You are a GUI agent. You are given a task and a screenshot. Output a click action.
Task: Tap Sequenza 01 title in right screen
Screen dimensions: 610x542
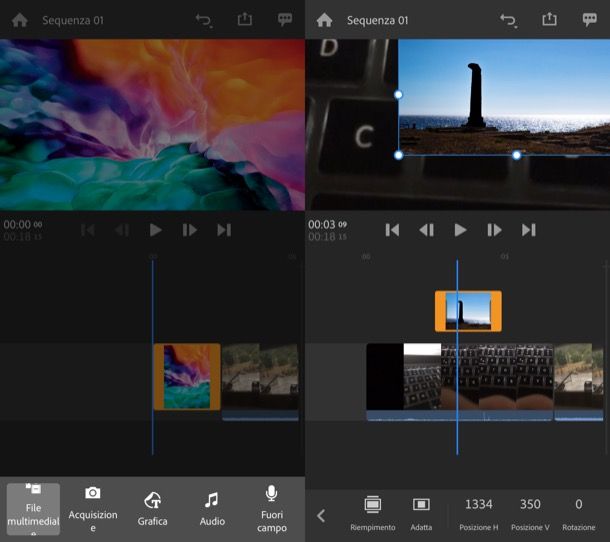point(378,20)
